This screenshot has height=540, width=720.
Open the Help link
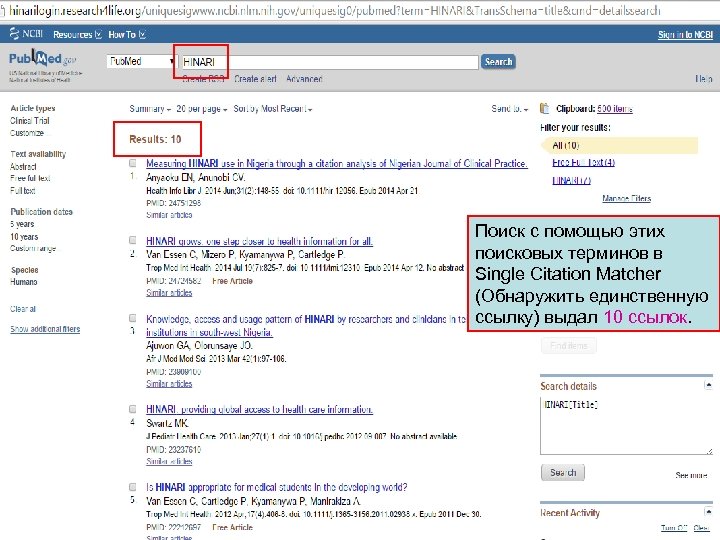click(x=704, y=79)
